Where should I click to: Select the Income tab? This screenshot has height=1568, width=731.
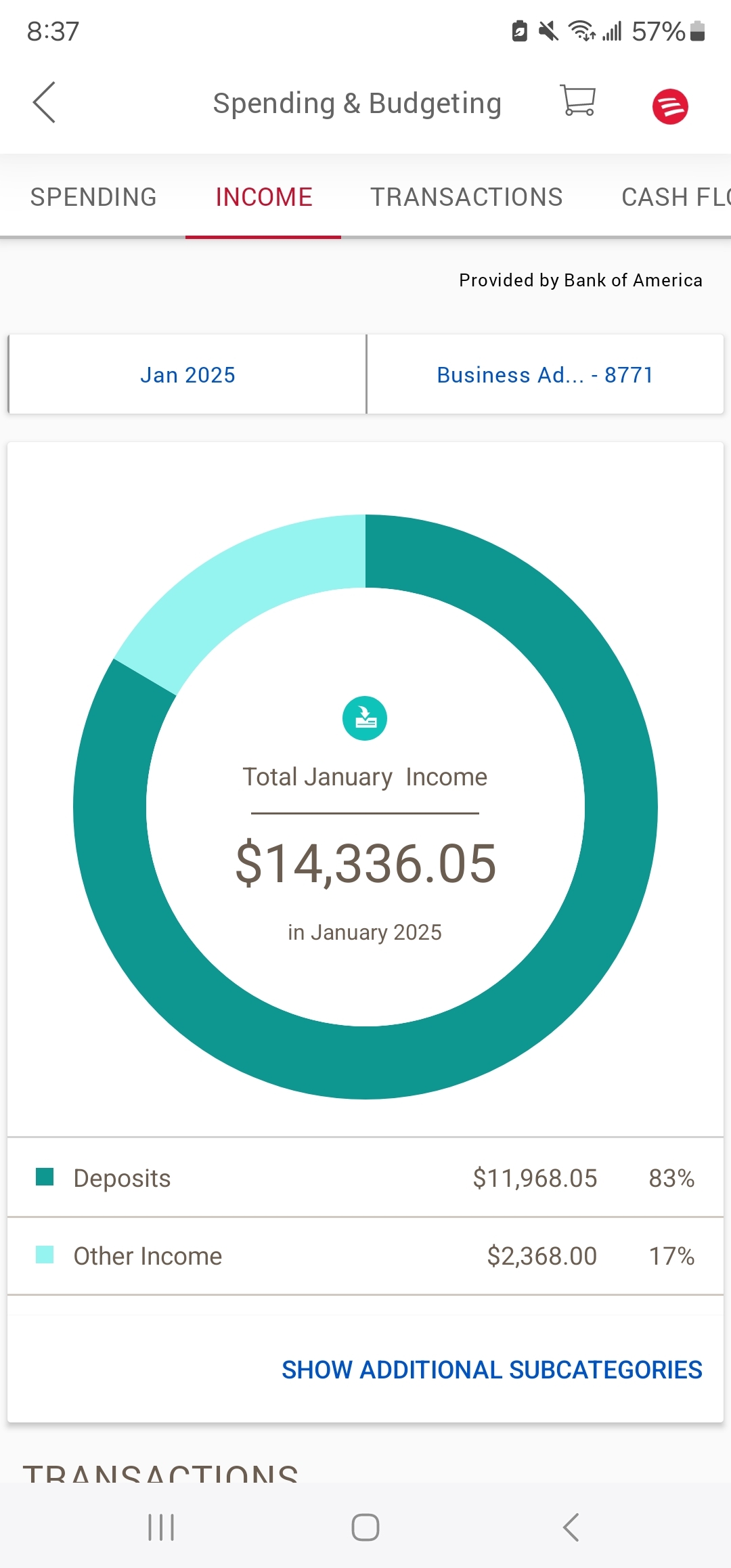(x=264, y=197)
